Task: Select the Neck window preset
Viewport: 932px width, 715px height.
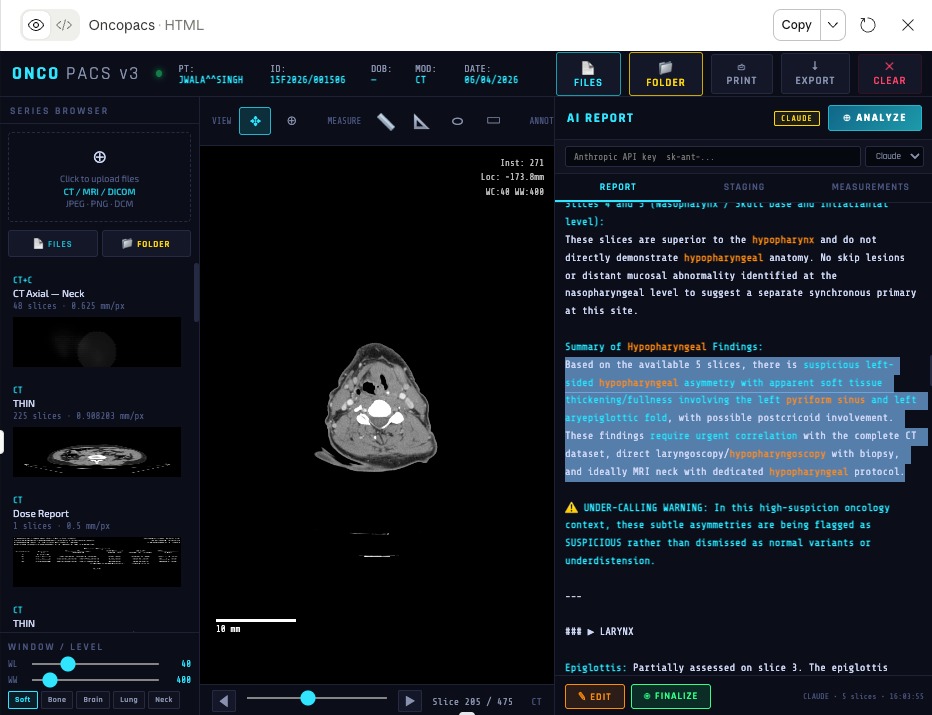Action: pyautogui.click(x=163, y=700)
